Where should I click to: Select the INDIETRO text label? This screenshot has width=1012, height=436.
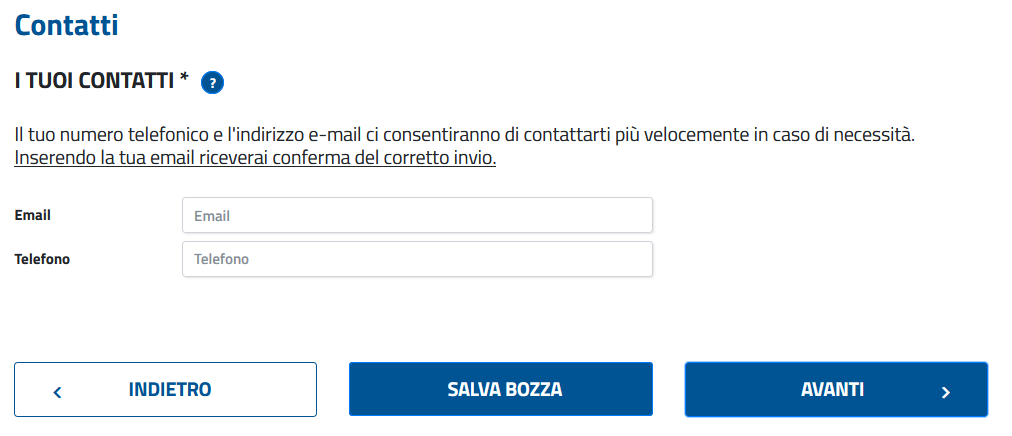[x=170, y=390]
